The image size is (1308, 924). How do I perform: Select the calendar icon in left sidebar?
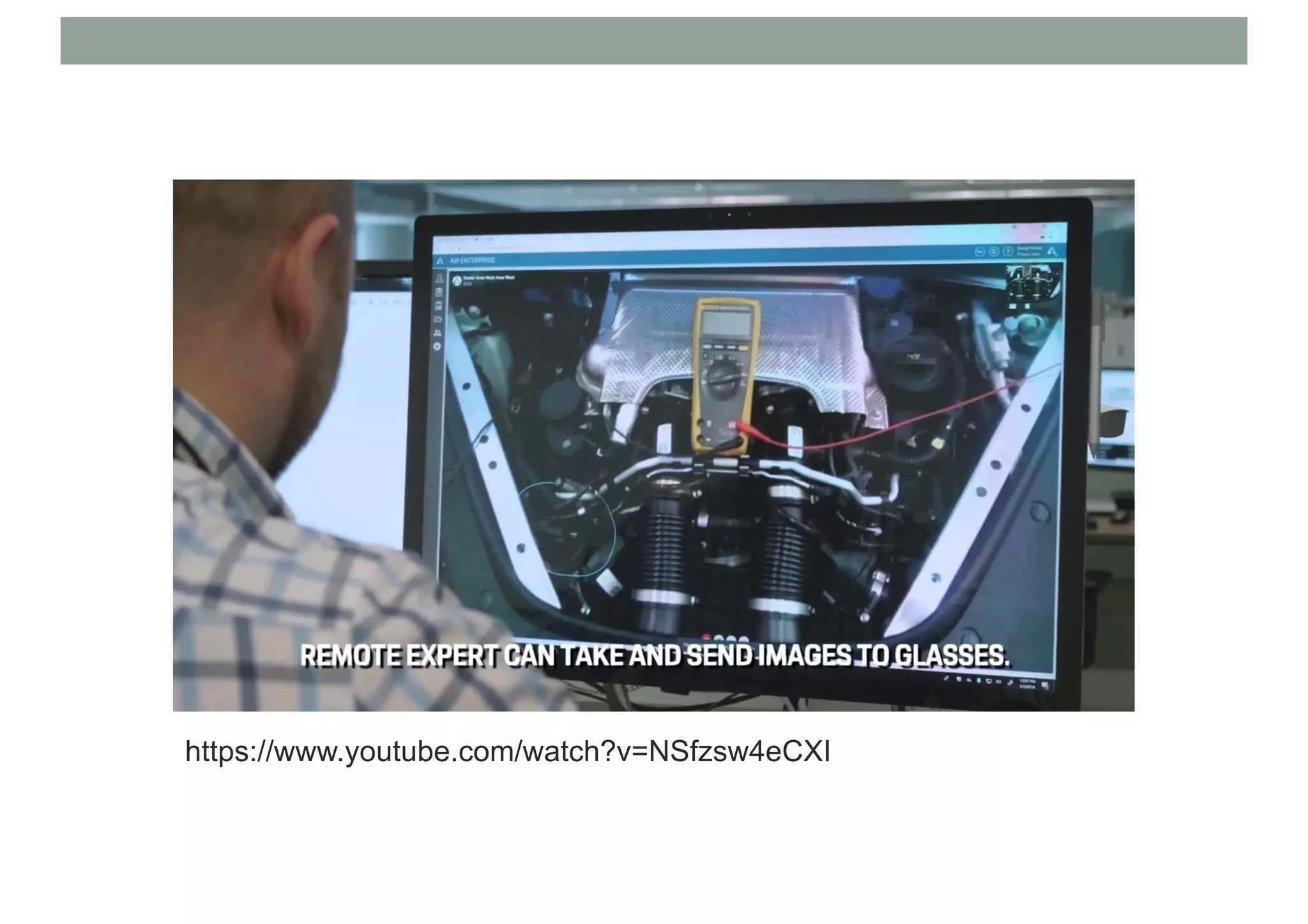(x=439, y=306)
